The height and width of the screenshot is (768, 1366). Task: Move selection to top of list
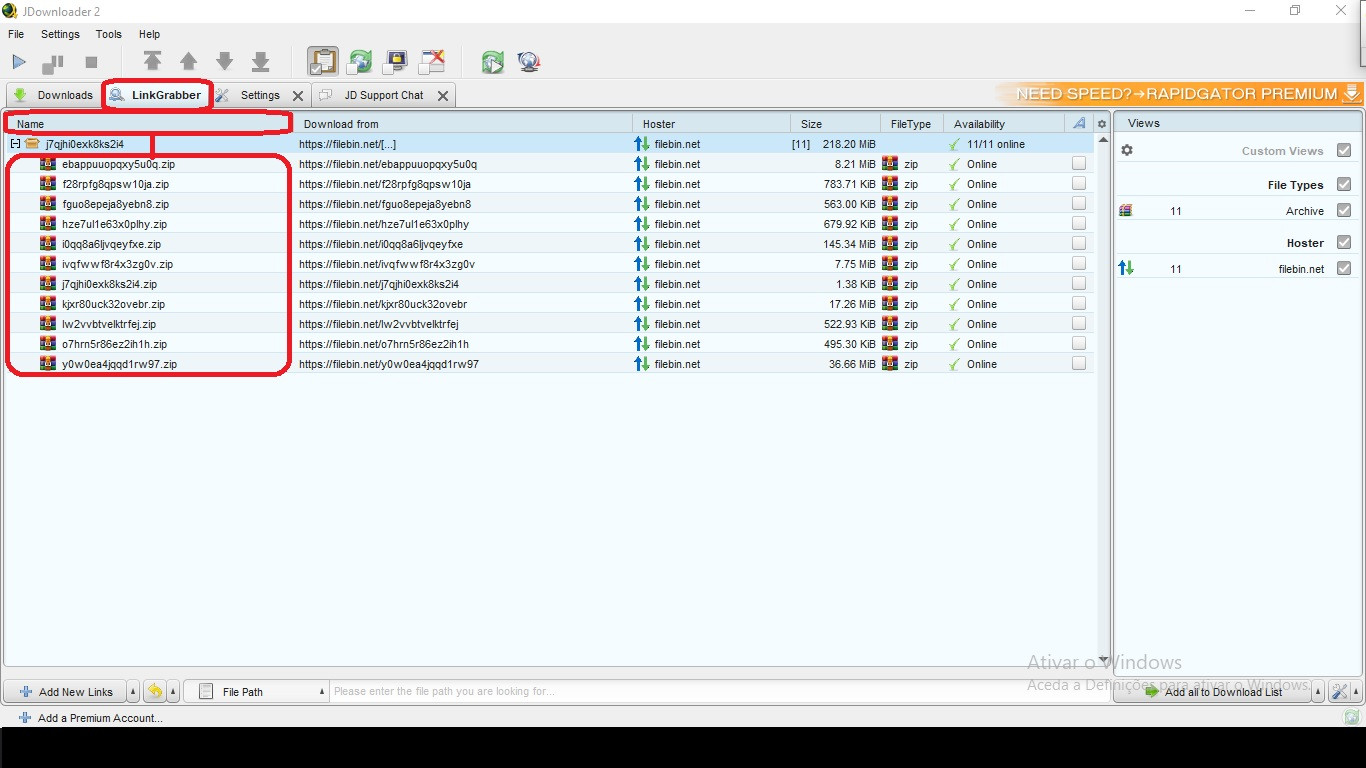click(x=152, y=61)
